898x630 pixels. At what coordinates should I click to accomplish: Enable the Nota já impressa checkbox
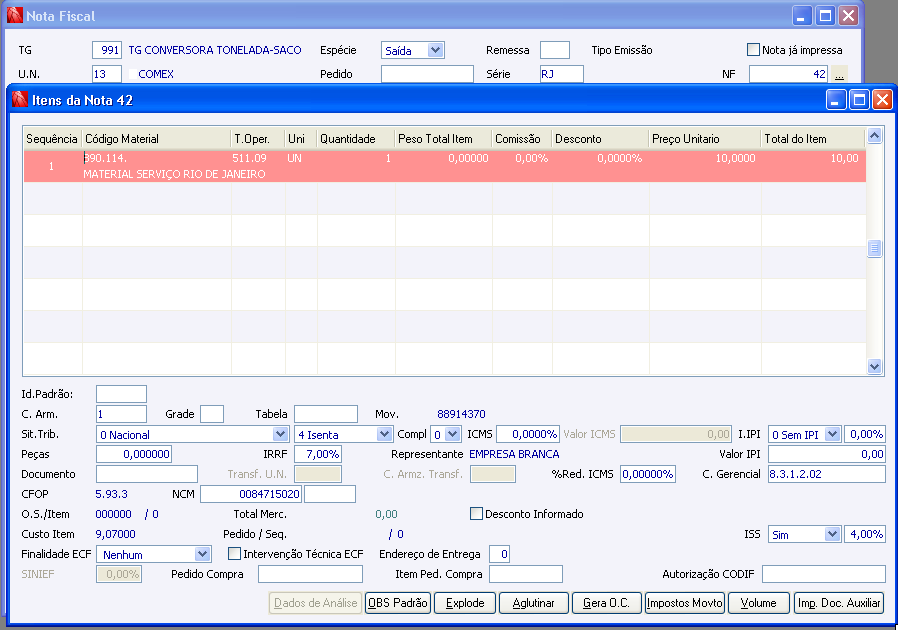pos(754,50)
